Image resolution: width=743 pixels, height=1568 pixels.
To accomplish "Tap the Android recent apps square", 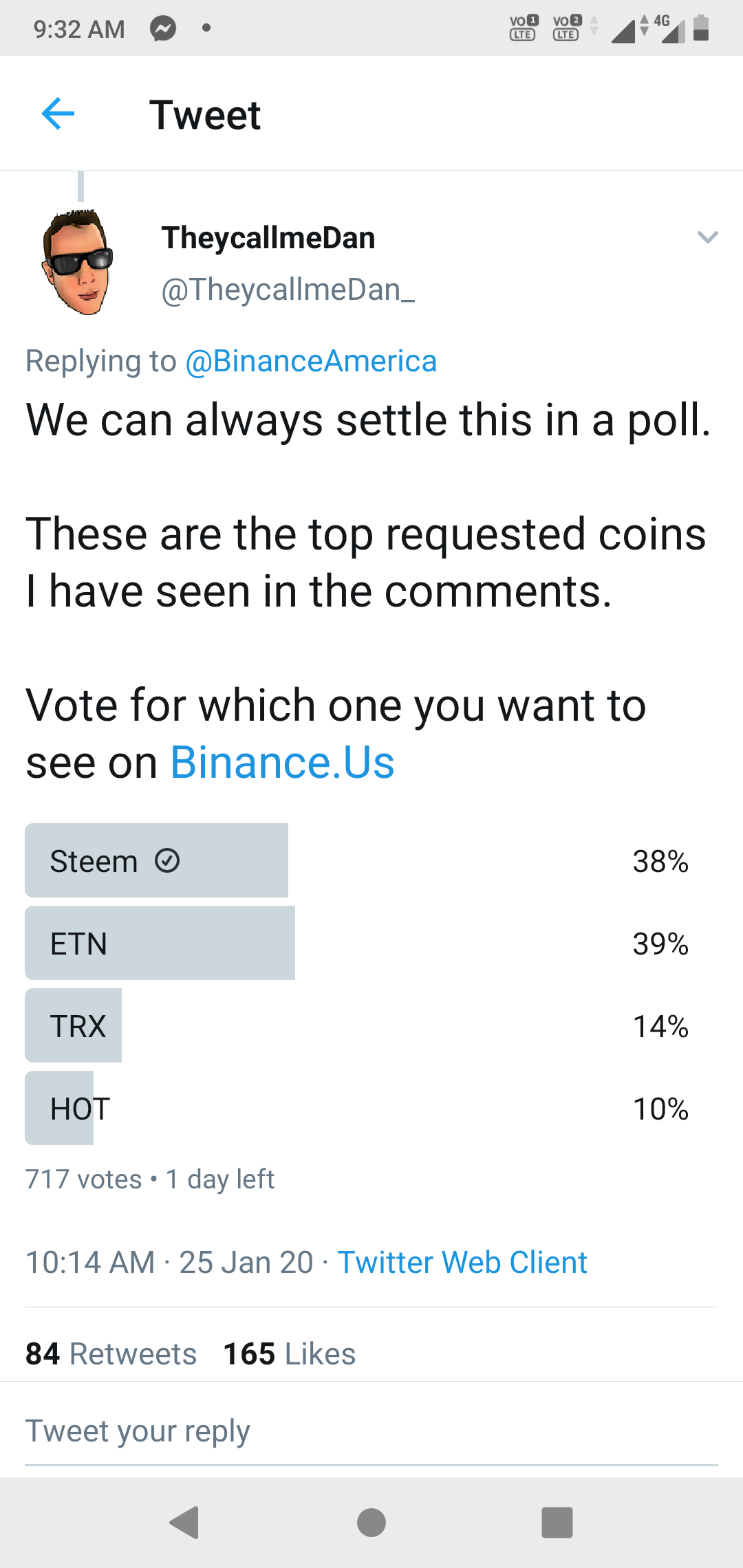I will click(557, 1522).
